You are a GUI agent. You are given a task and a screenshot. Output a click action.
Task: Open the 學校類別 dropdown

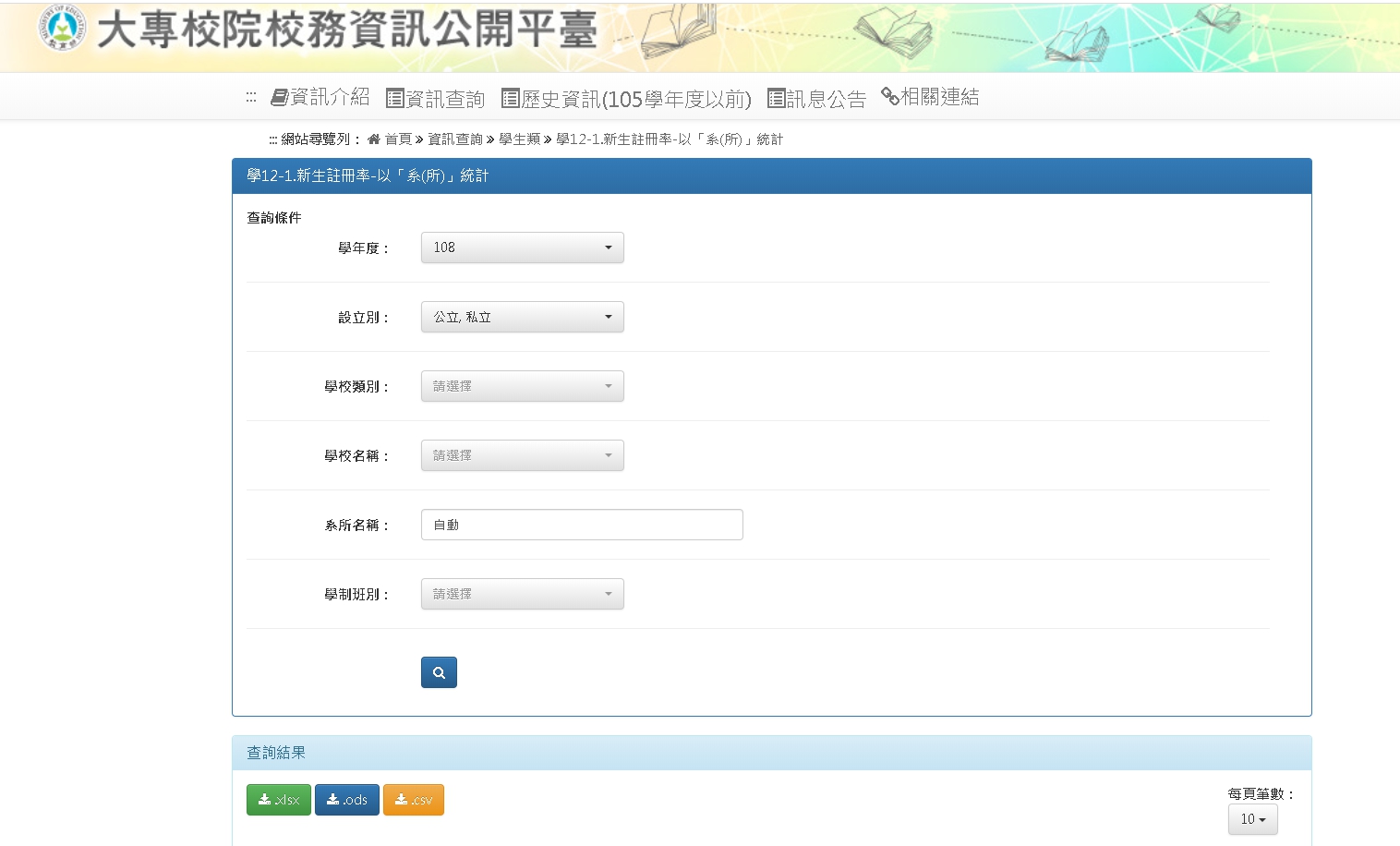point(523,386)
